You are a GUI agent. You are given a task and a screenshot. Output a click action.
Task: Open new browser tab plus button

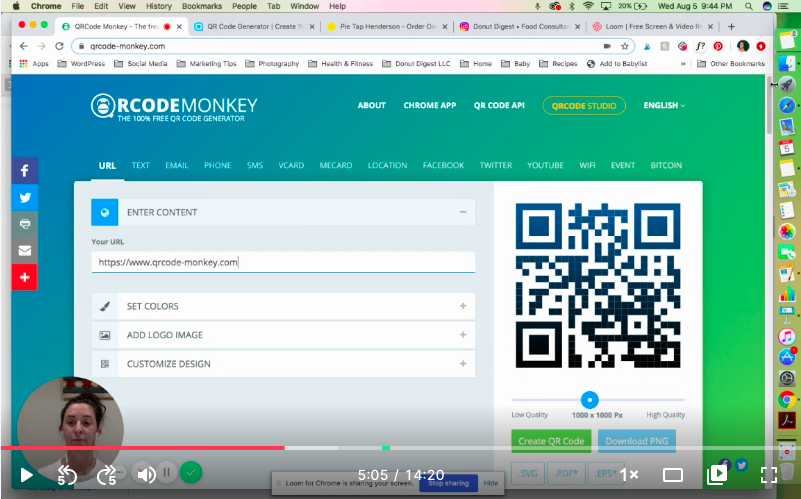[731, 27]
